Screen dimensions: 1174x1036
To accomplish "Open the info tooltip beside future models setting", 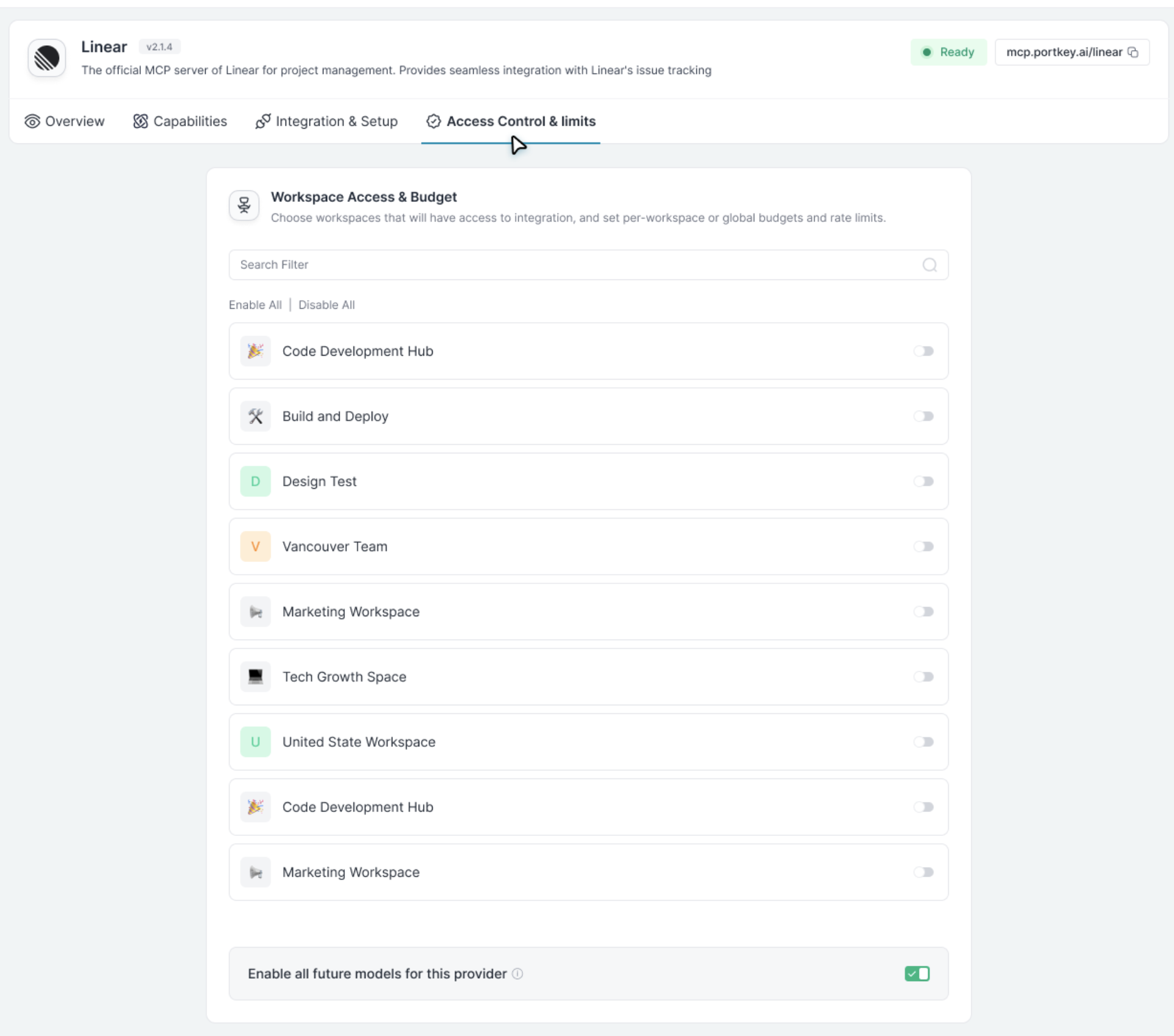I will pos(517,974).
